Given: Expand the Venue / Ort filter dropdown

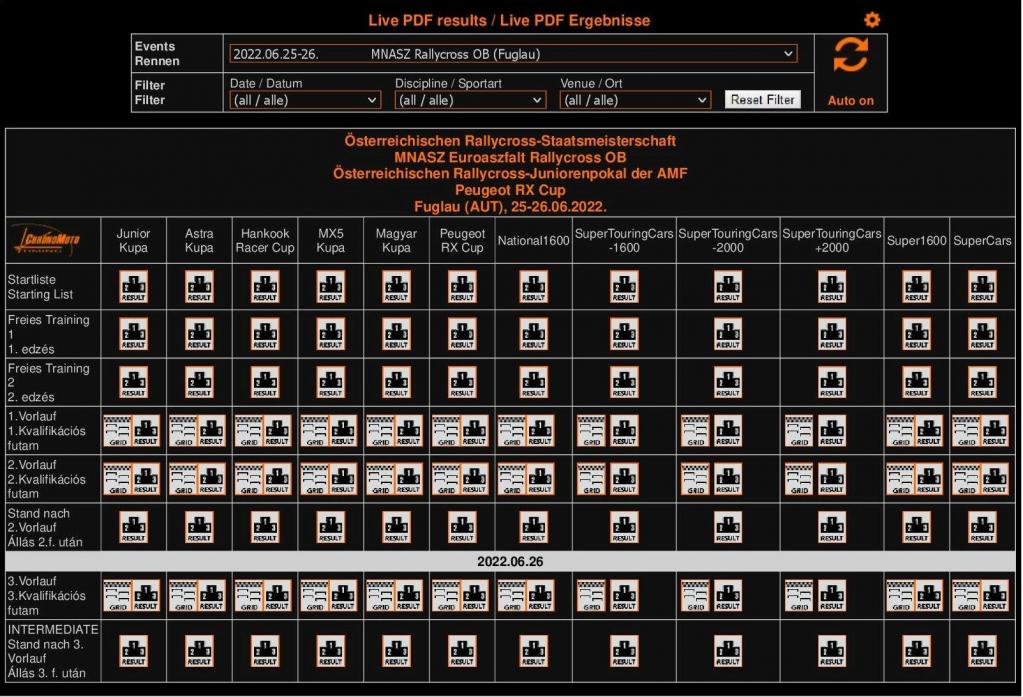Looking at the screenshot, I should (635, 100).
